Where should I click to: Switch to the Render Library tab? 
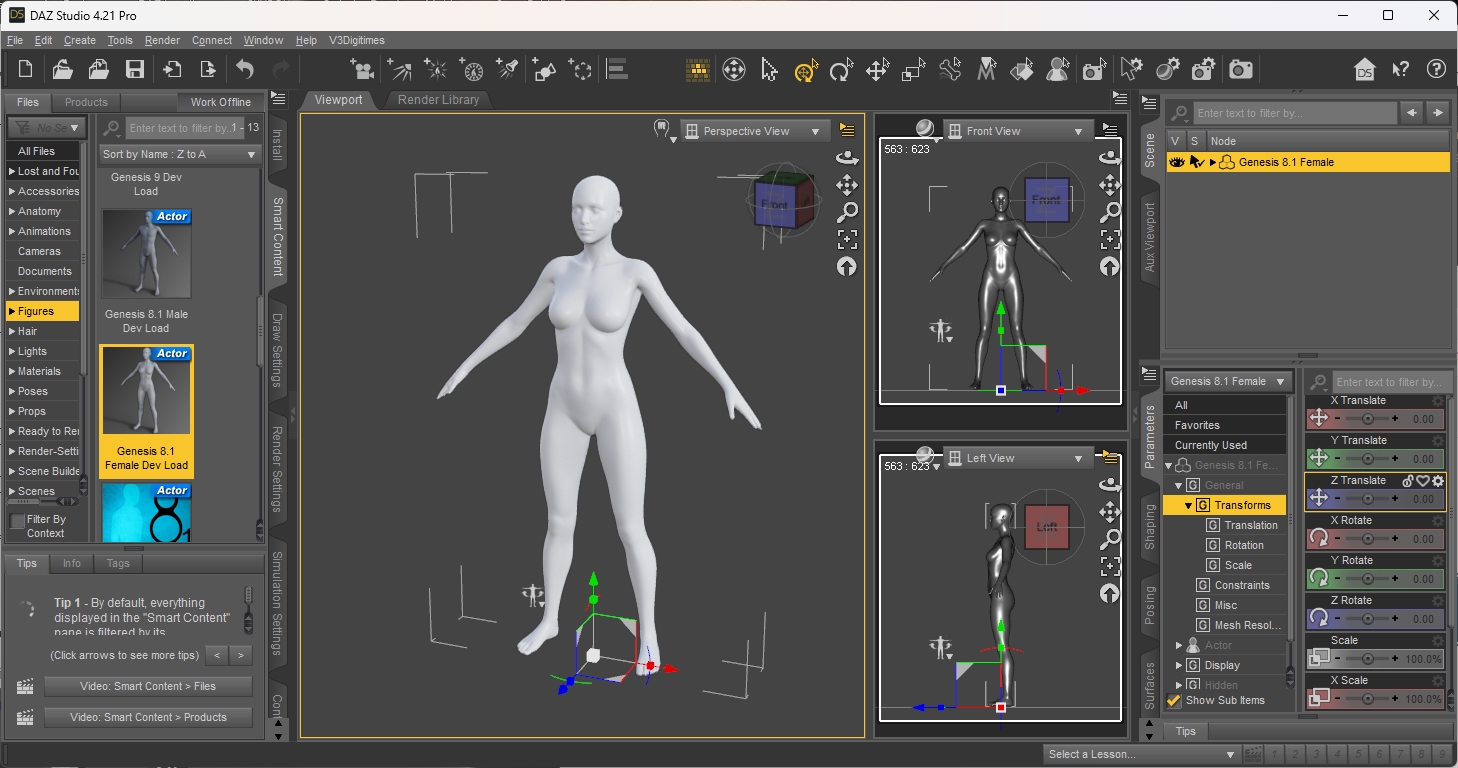click(x=438, y=100)
